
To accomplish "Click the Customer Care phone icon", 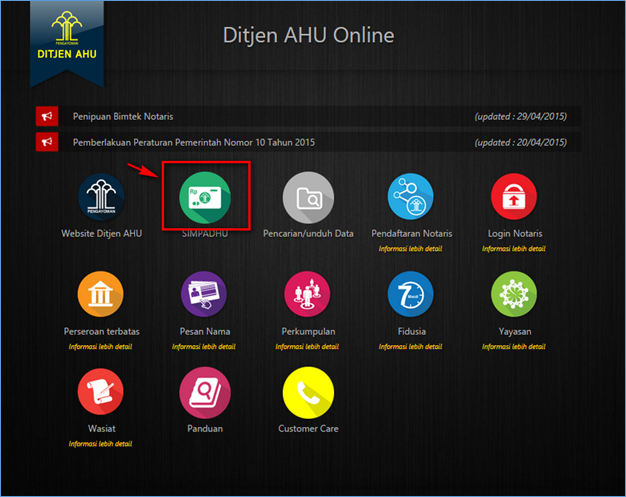I will pos(307,393).
